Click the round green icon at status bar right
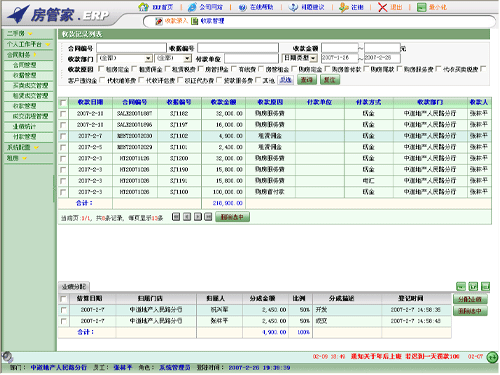This screenshot has width=500, height=375. [492, 357]
